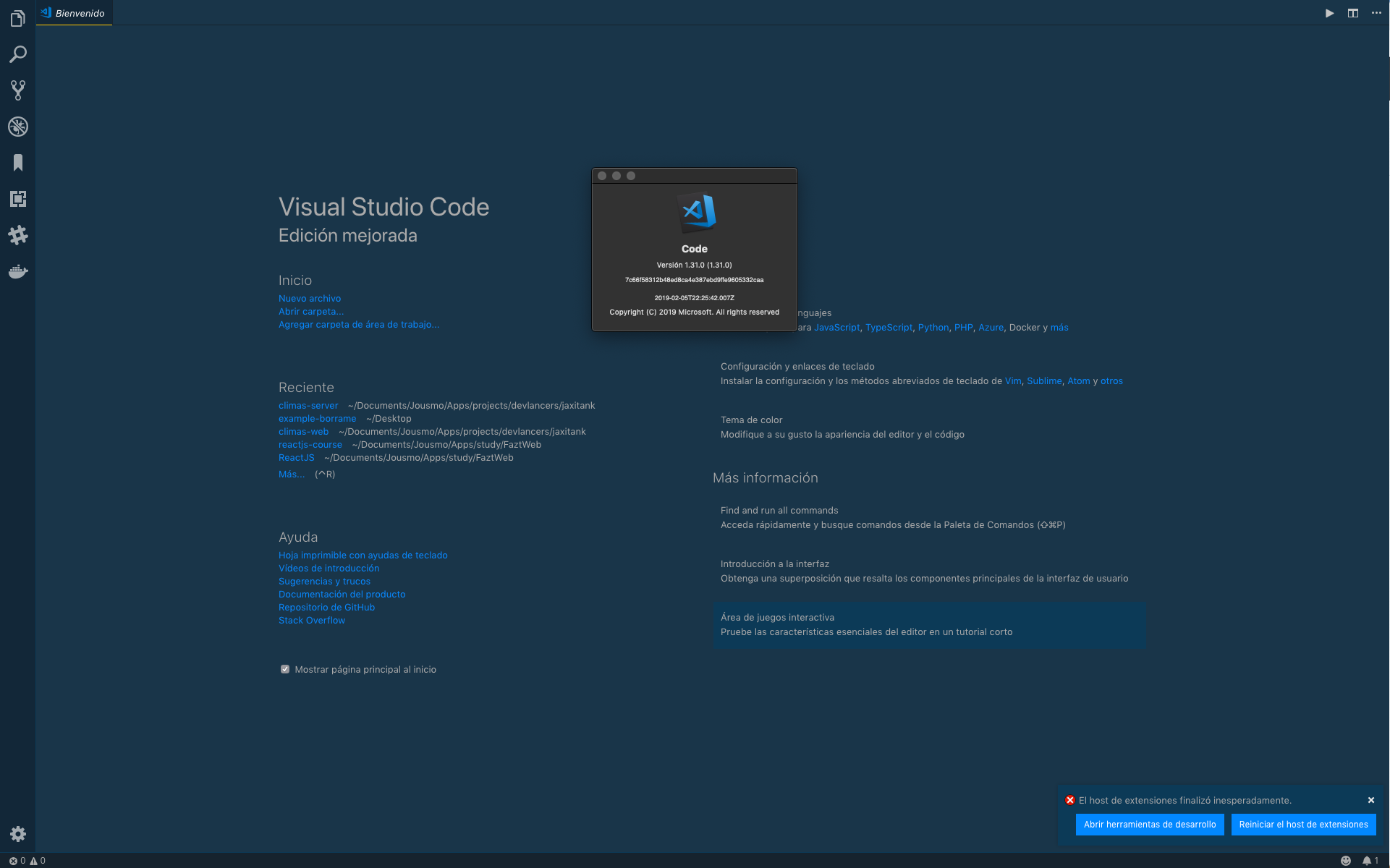Click 'Más...' to show more recent items
Image resolution: width=1390 pixels, height=868 pixels.
[292, 474]
